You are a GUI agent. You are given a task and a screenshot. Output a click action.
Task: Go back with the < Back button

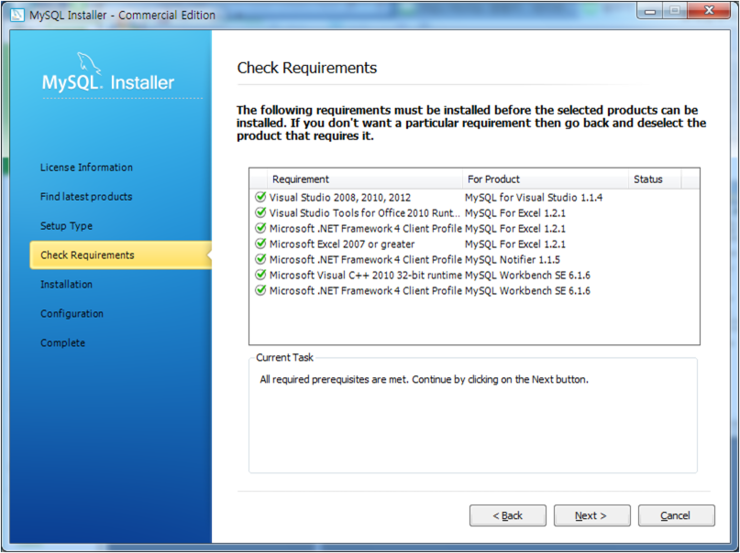tap(508, 516)
